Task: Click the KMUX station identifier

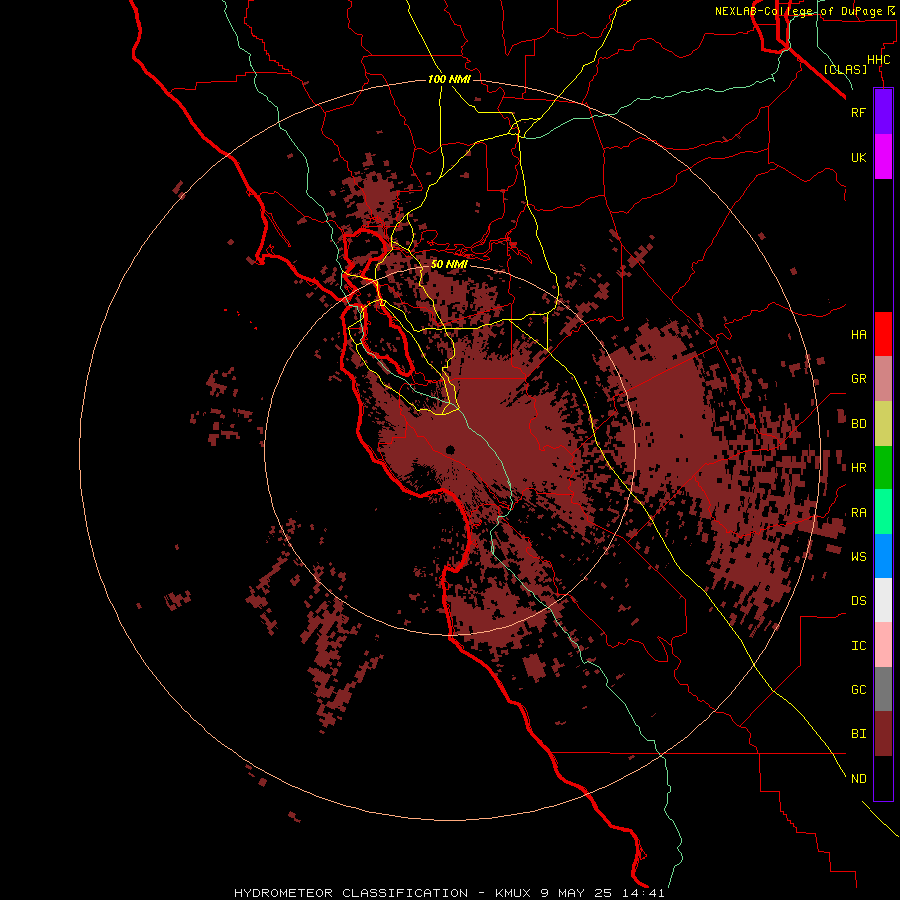Action: [x=515, y=893]
